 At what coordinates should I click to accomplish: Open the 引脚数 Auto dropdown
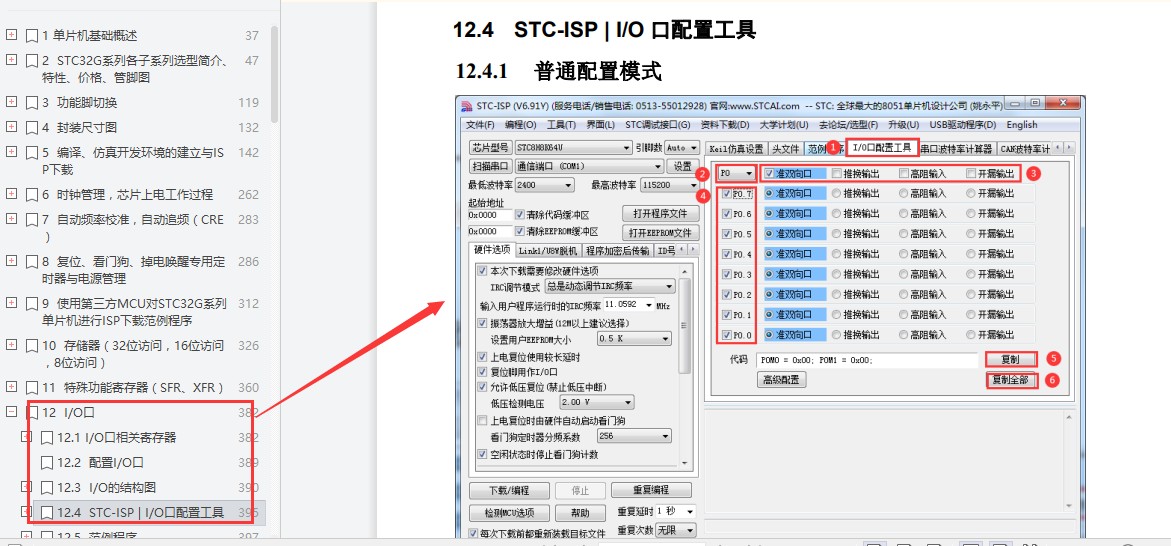pyautogui.click(x=682, y=148)
